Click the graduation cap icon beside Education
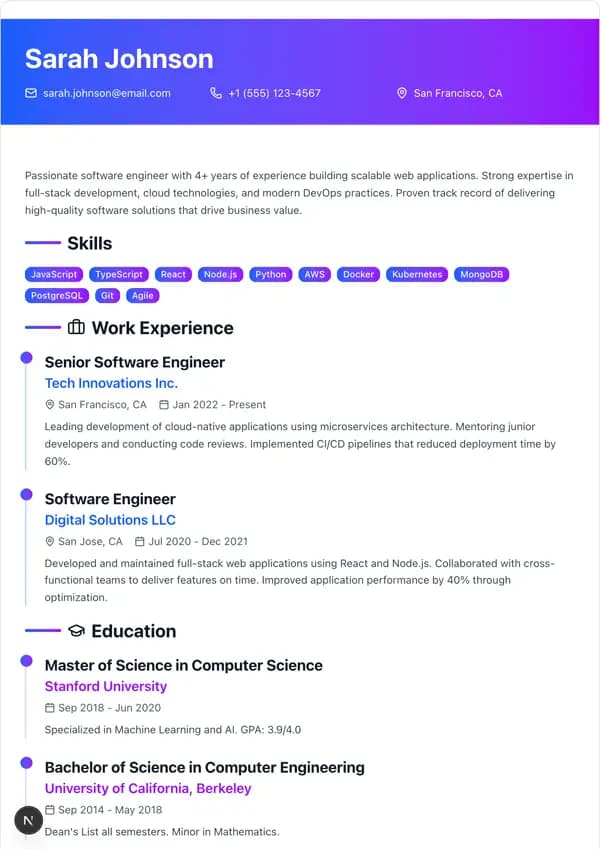Screen dimensions: 600x849 coord(76,631)
